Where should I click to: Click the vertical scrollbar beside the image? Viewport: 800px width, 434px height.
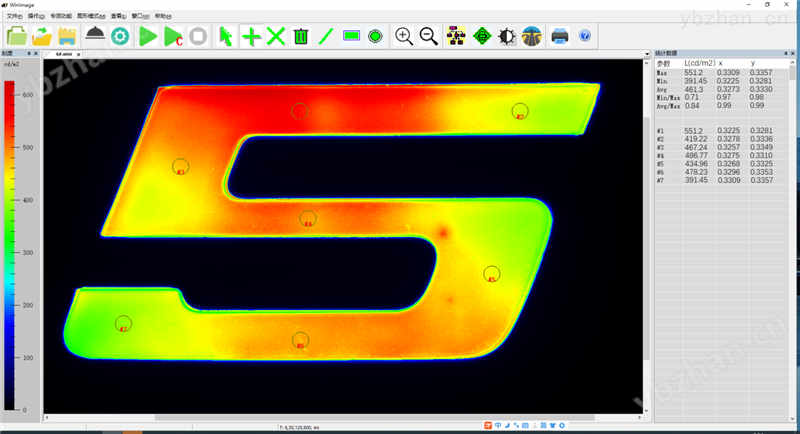click(x=646, y=237)
